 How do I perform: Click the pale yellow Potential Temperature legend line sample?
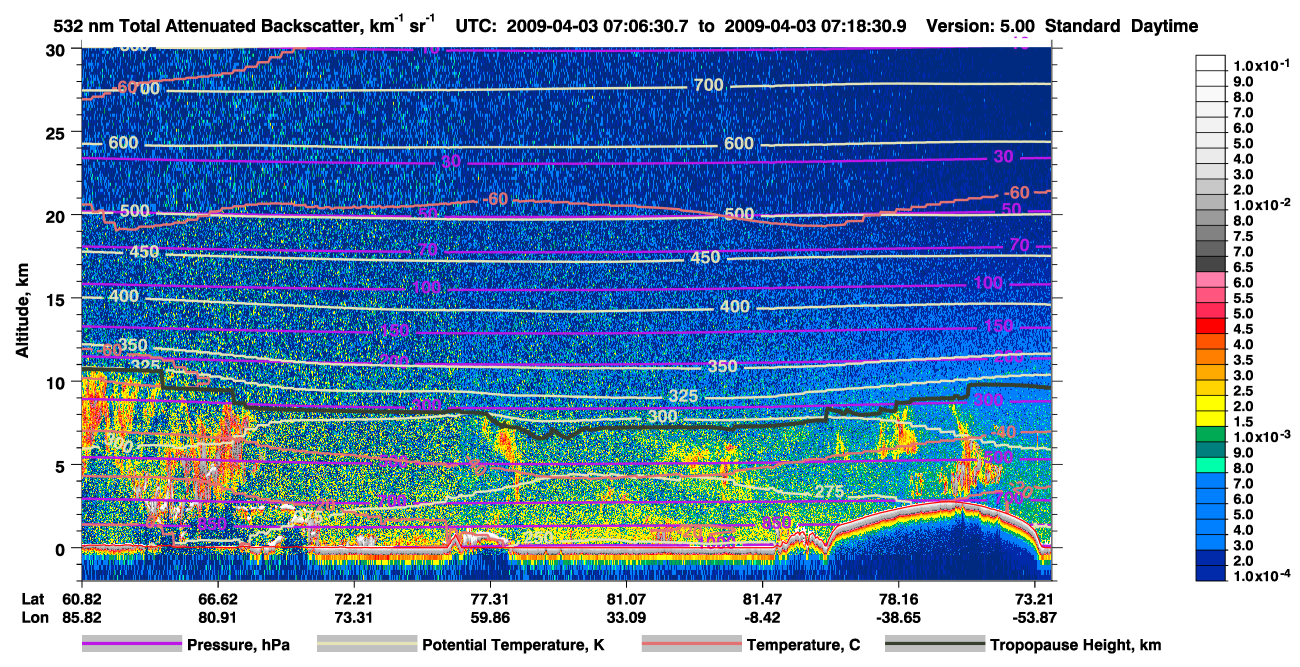366,645
